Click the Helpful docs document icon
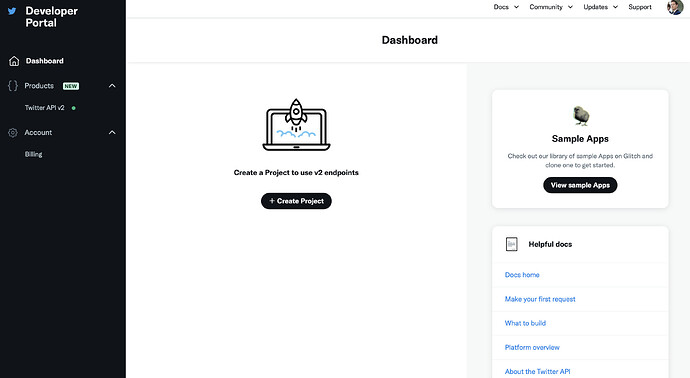Viewport: 690px width, 378px height. [511, 244]
